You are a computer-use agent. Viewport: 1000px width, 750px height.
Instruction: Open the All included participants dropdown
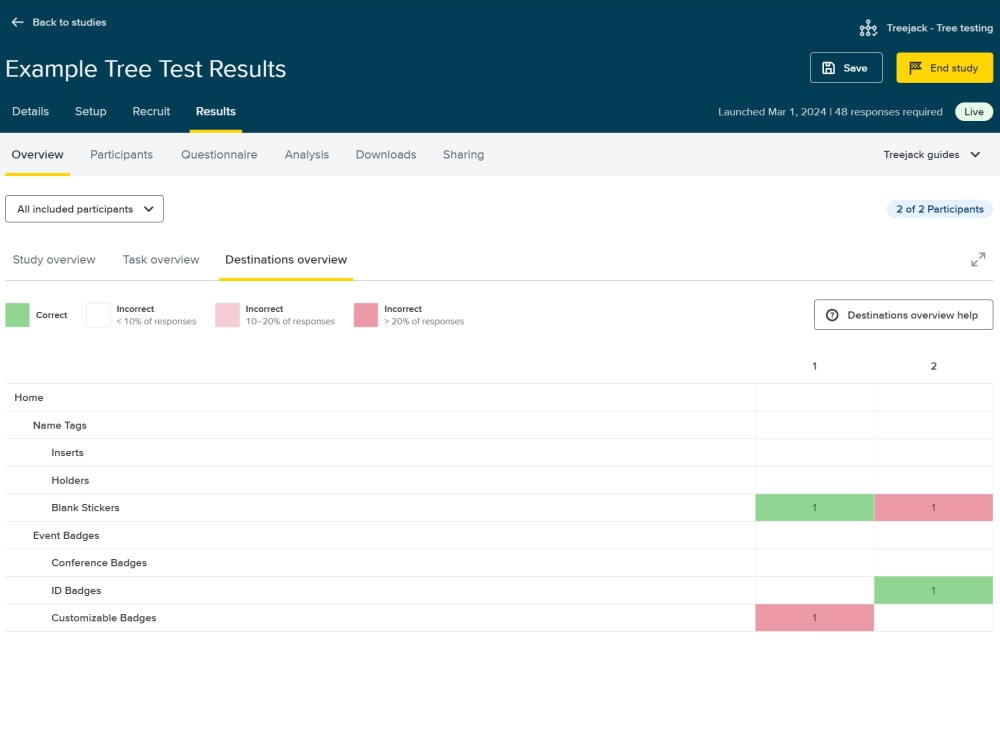(x=84, y=209)
